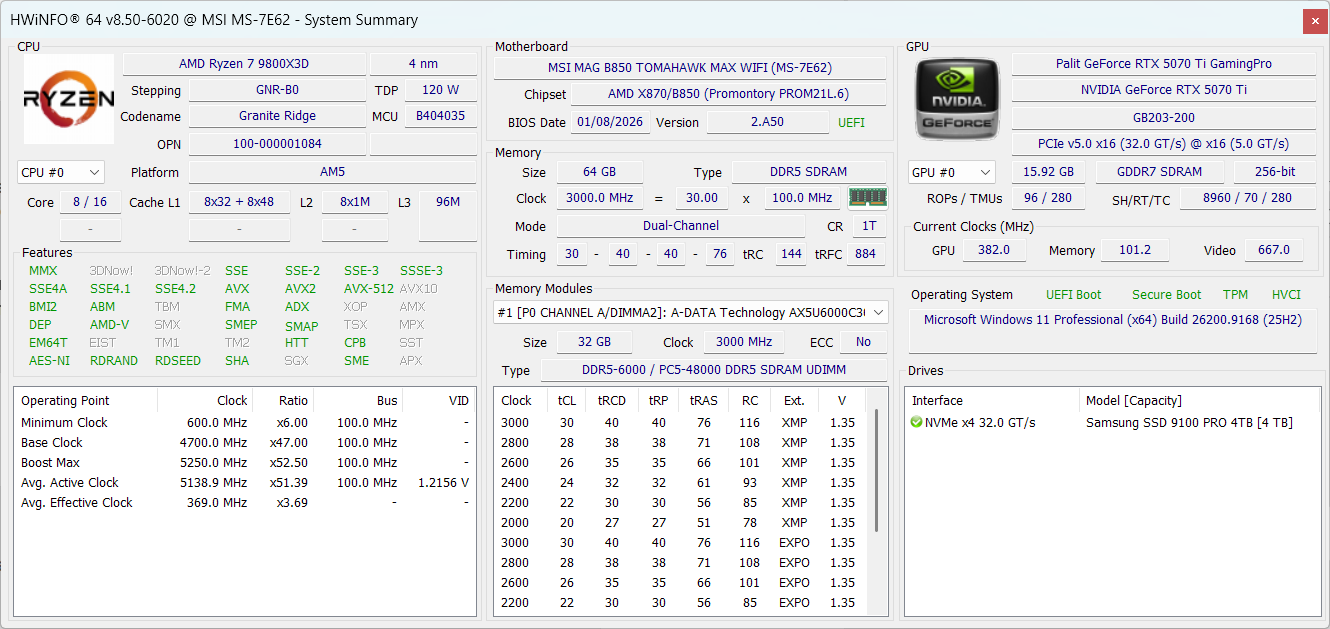Click the Interface column header in Drives
The image size is (1330, 629).
tap(992, 400)
